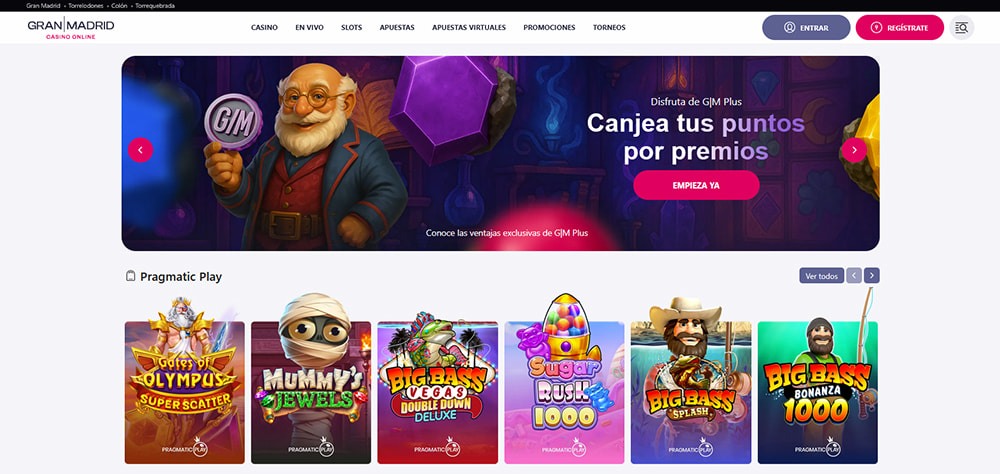Screen dimensions: 1000x474
Task: Click the Pragmatic Play section icon
Action: tap(131, 276)
